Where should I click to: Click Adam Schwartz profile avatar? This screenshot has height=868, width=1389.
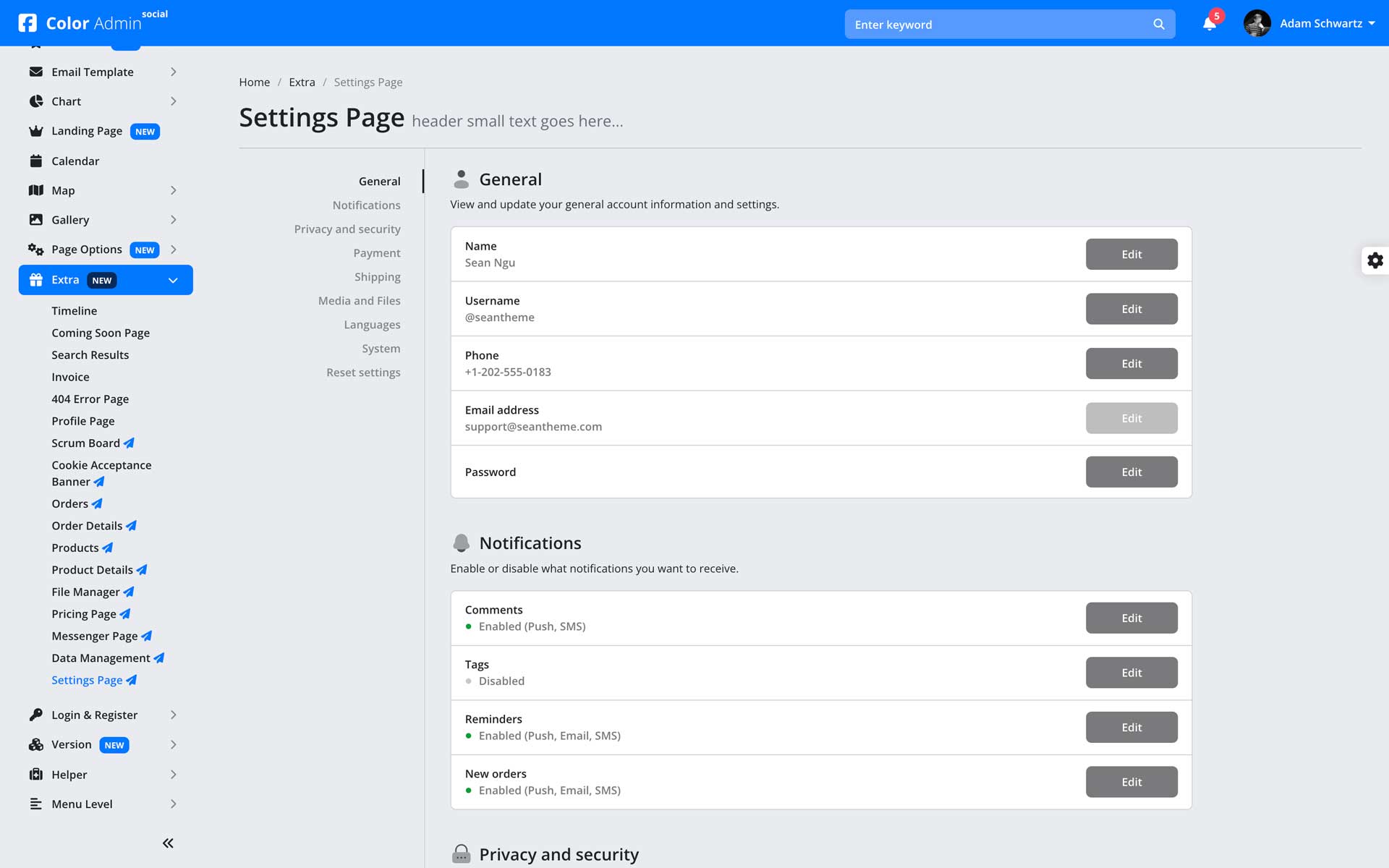pos(1257,23)
